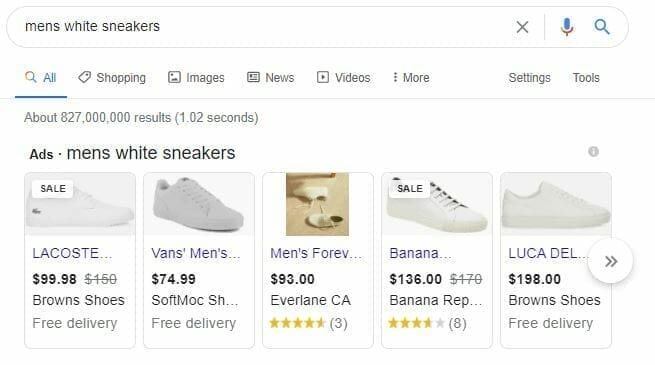Click the Everlane sneaker product image
Image resolution: width=655 pixels, height=365 pixels.
coord(317,204)
